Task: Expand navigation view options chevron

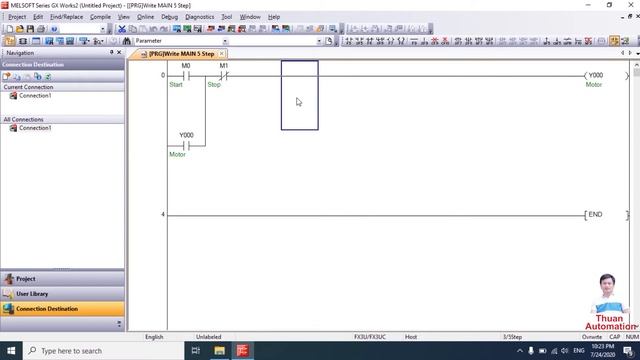Action: pos(119,324)
